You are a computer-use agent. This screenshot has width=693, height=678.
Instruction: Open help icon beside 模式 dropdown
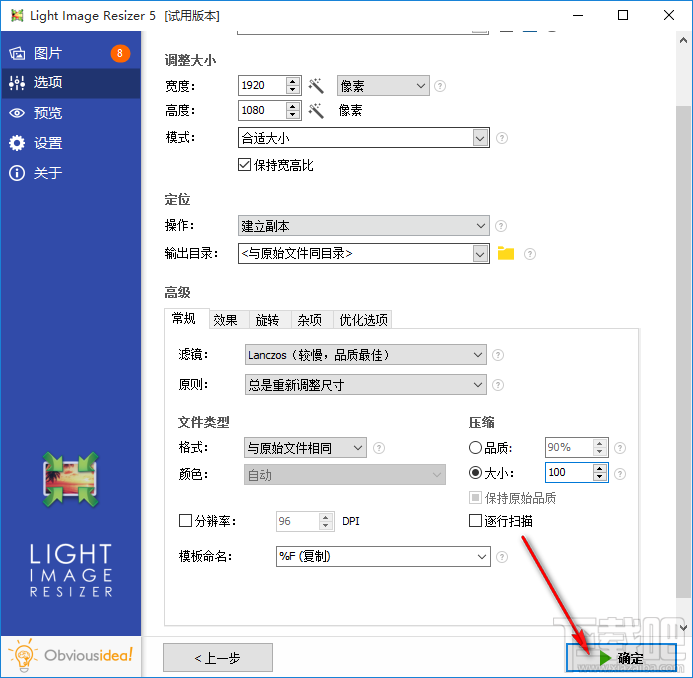(x=502, y=138)
